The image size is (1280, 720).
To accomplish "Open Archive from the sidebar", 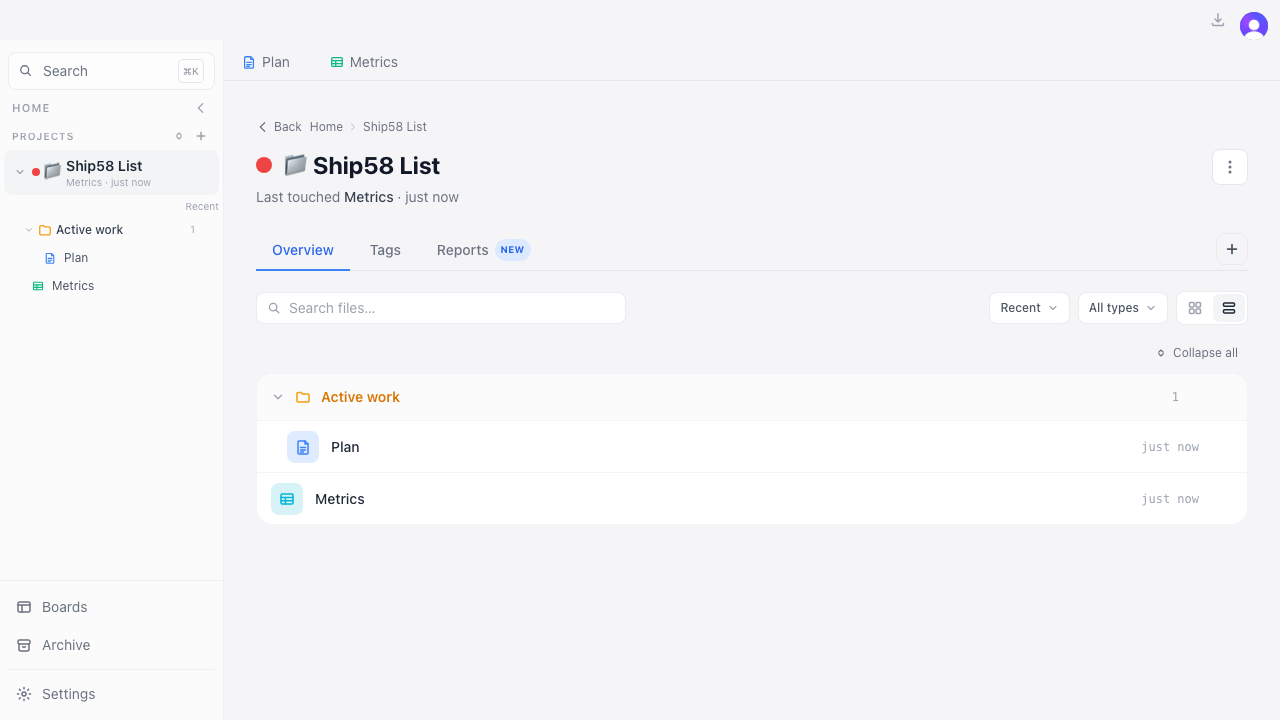I will (111, 645).
